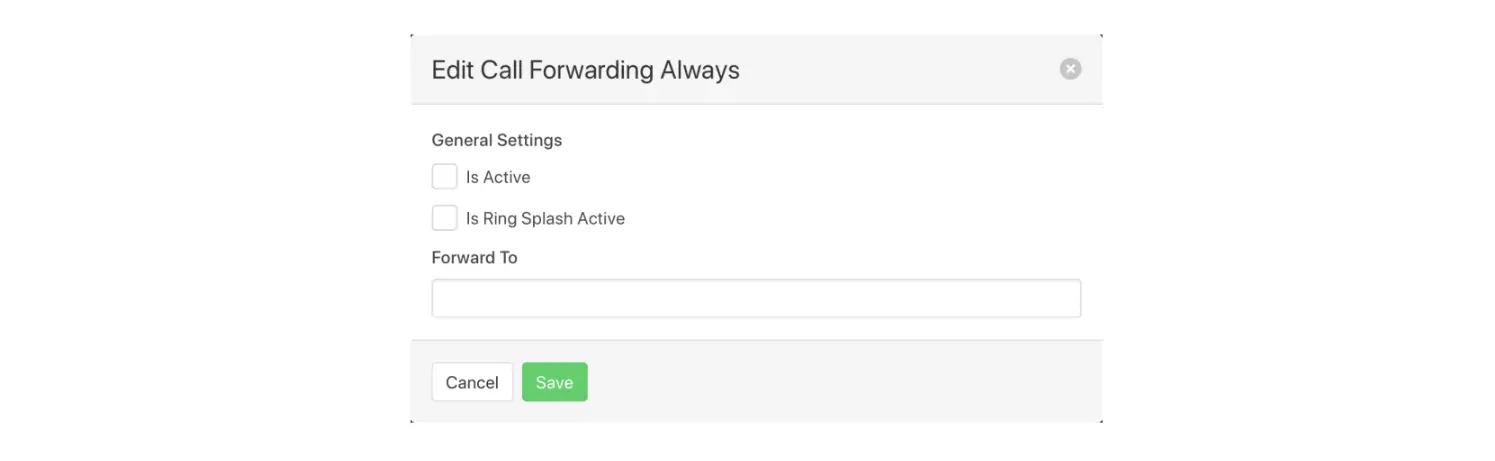This screenshot has height=461, width=1495.
Task: Save the call forwarding settings
Action: click(x=554, y=382)
